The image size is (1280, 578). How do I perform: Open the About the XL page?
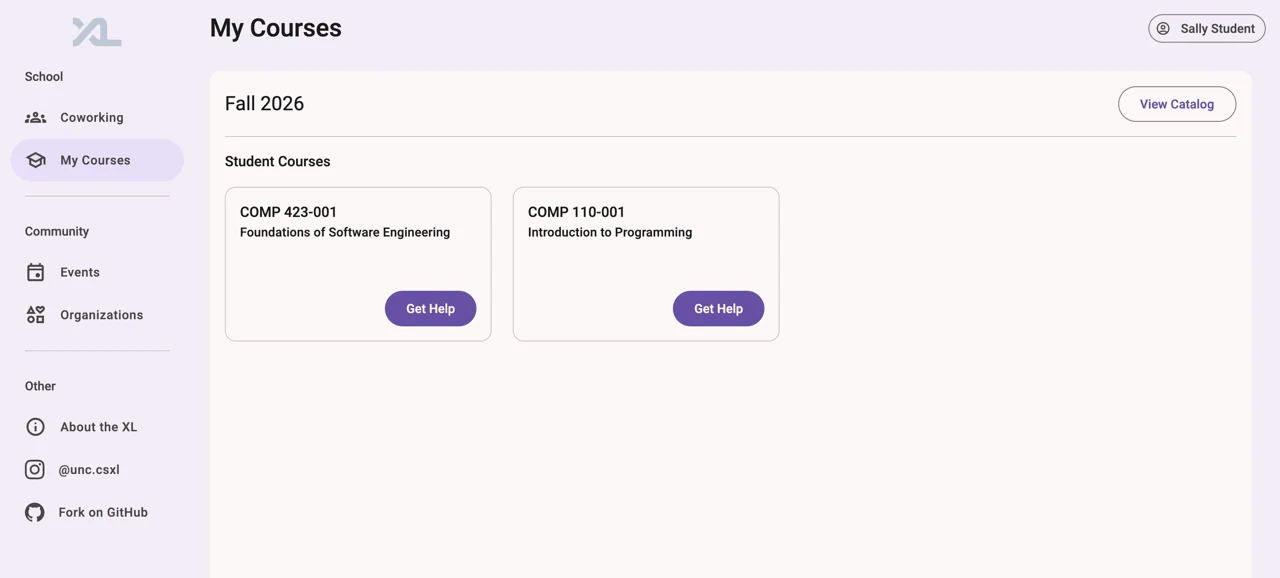[97, 427]
